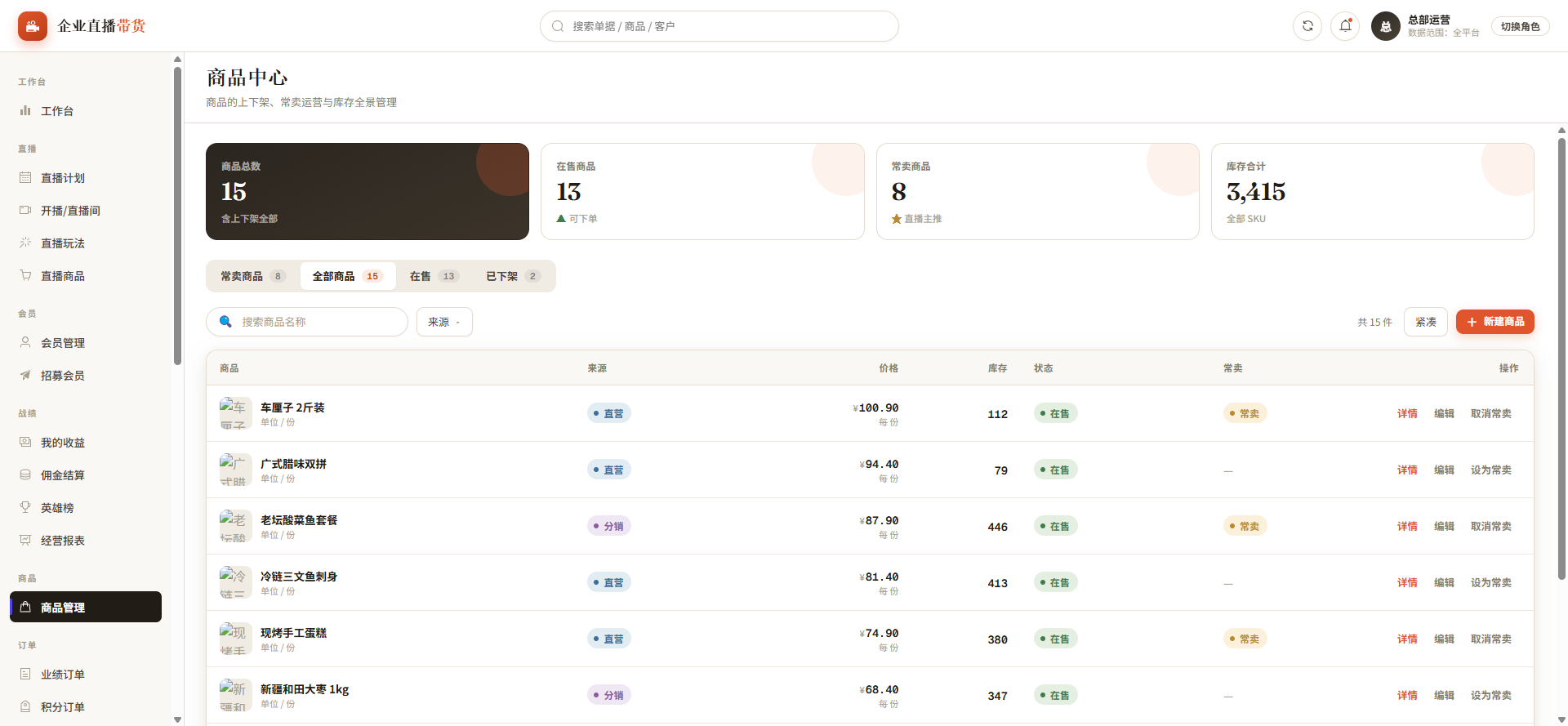Click 来源 column header
1568x726 pixels.
click(597, 368)
